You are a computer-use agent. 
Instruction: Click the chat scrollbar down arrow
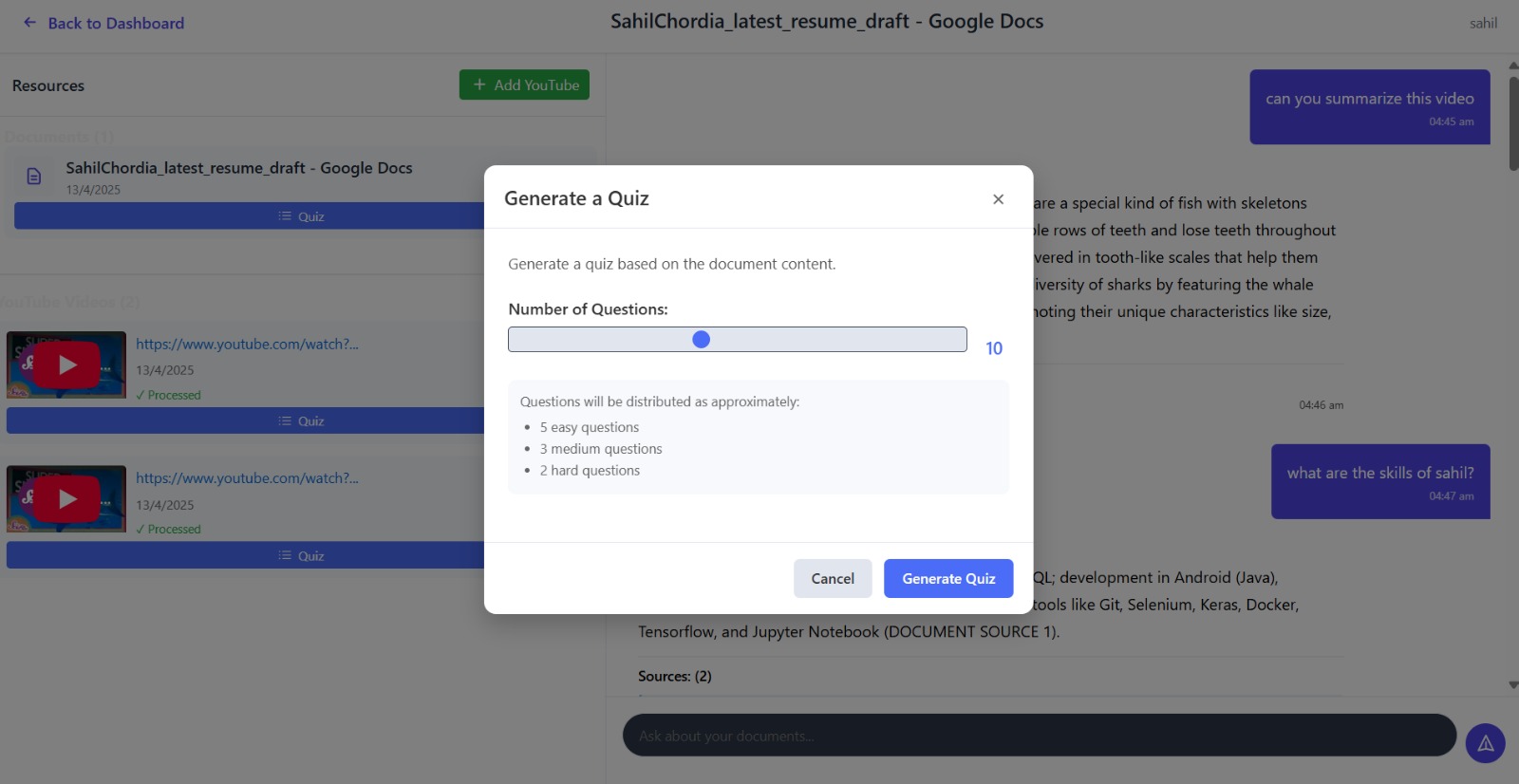[1512, 684]
